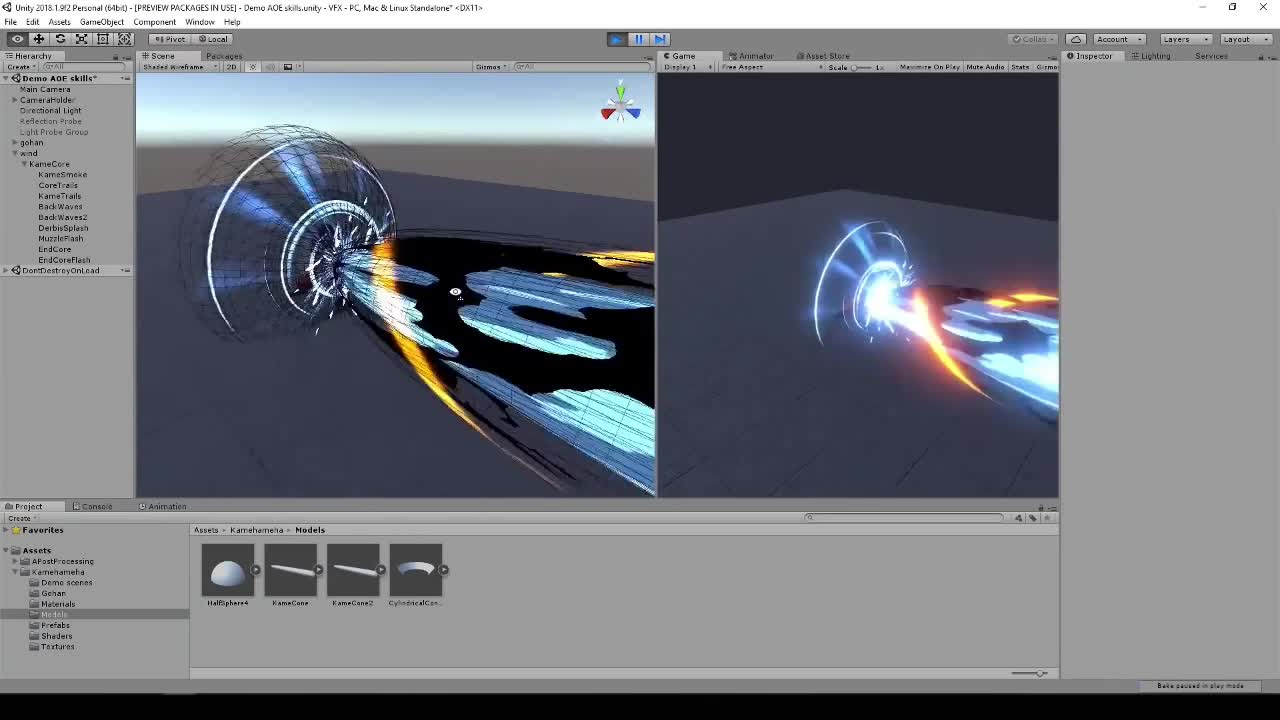Viewport: 1280px width, 720px height.
Task: Click search by type icon in Project
Action: point(1018,518)
